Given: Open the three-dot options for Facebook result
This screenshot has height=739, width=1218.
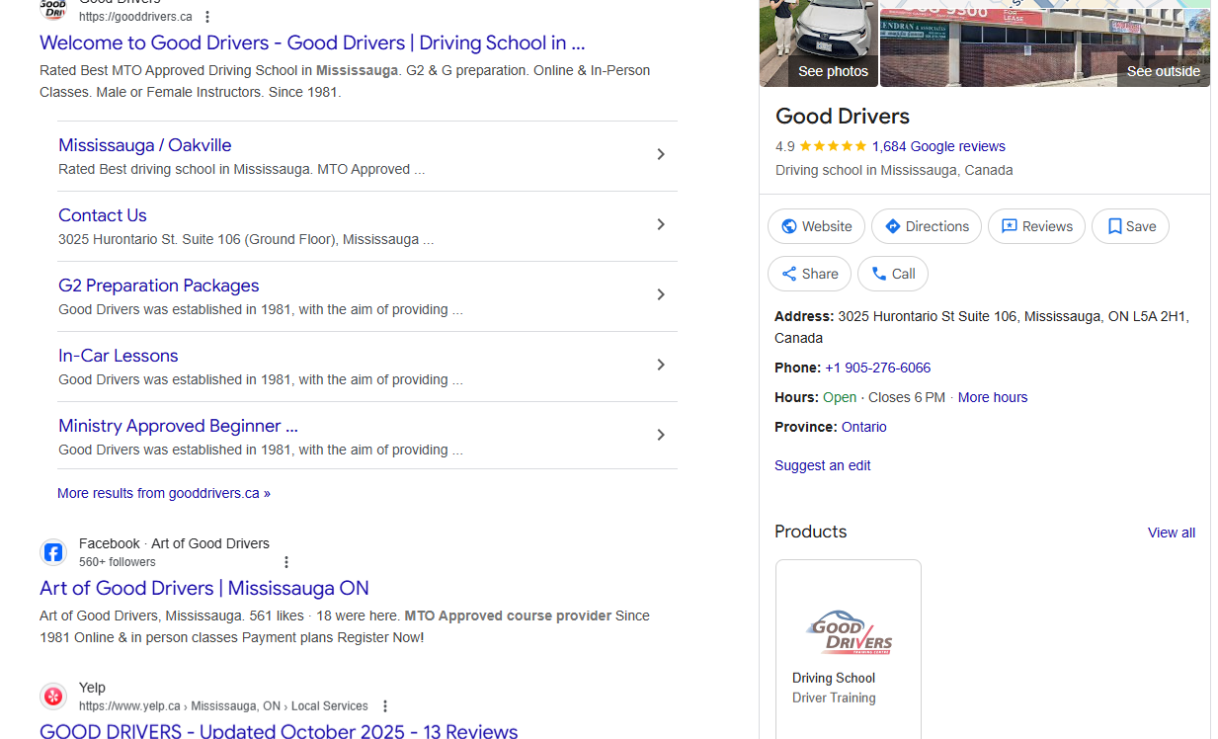Looking at the screenshot, I should [x=286, y=562].
